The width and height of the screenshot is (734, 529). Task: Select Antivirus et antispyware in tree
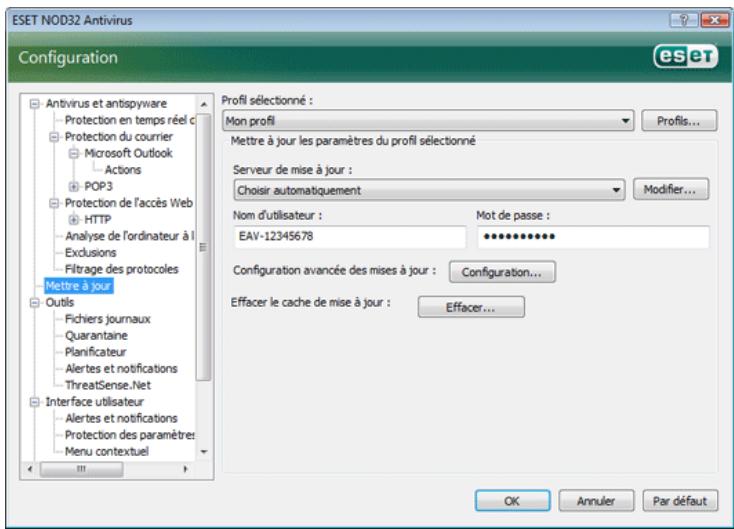tap(106, 103)
